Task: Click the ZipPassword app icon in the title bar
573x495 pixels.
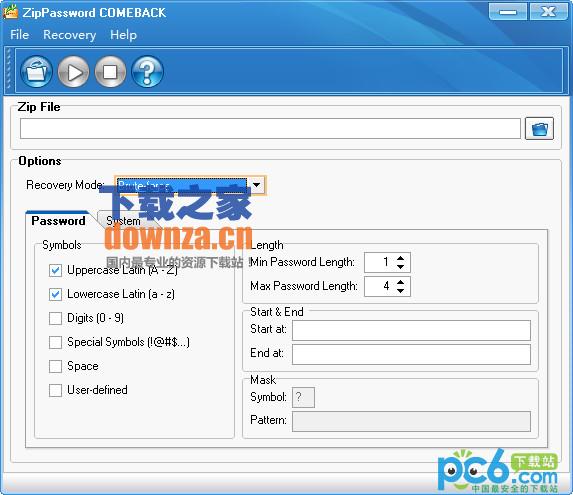Action: [10, 12]
